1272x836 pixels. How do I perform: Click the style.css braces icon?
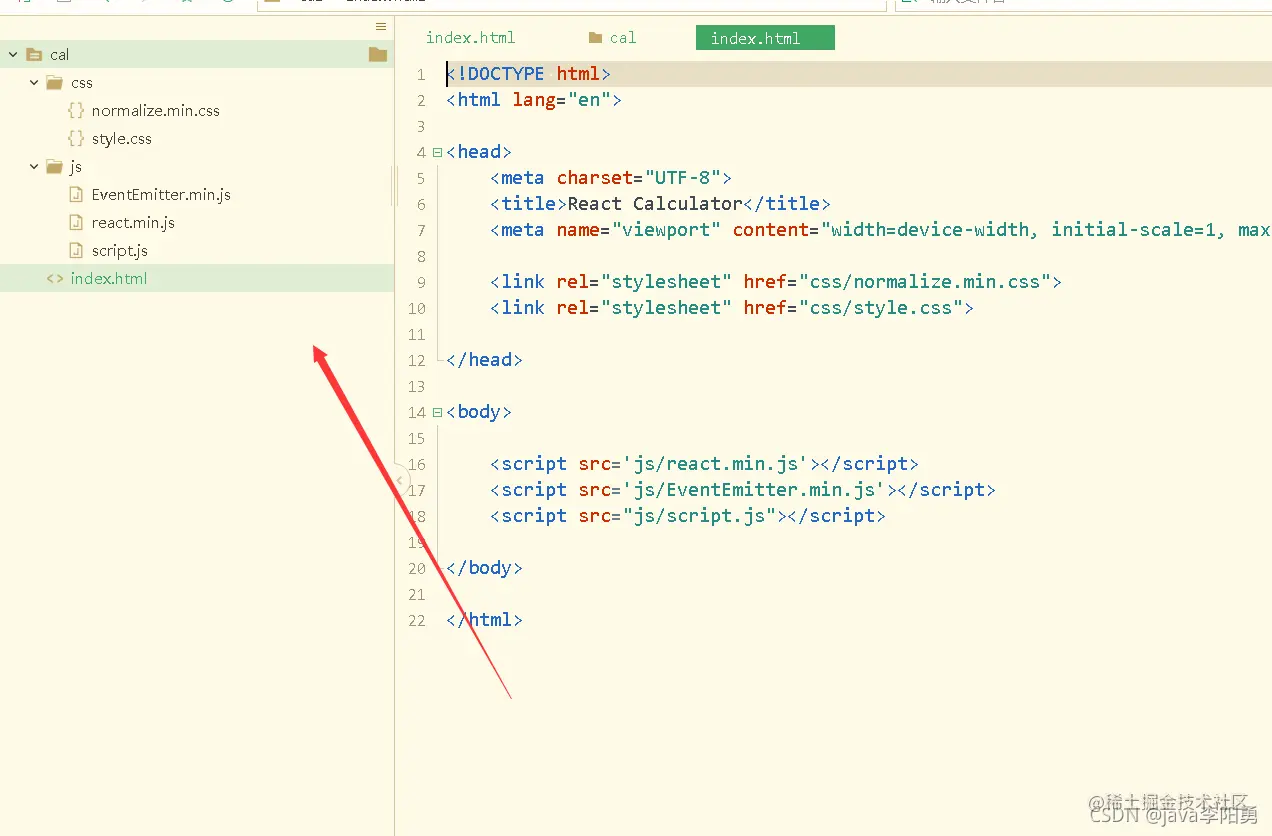[x=76, y=139]
